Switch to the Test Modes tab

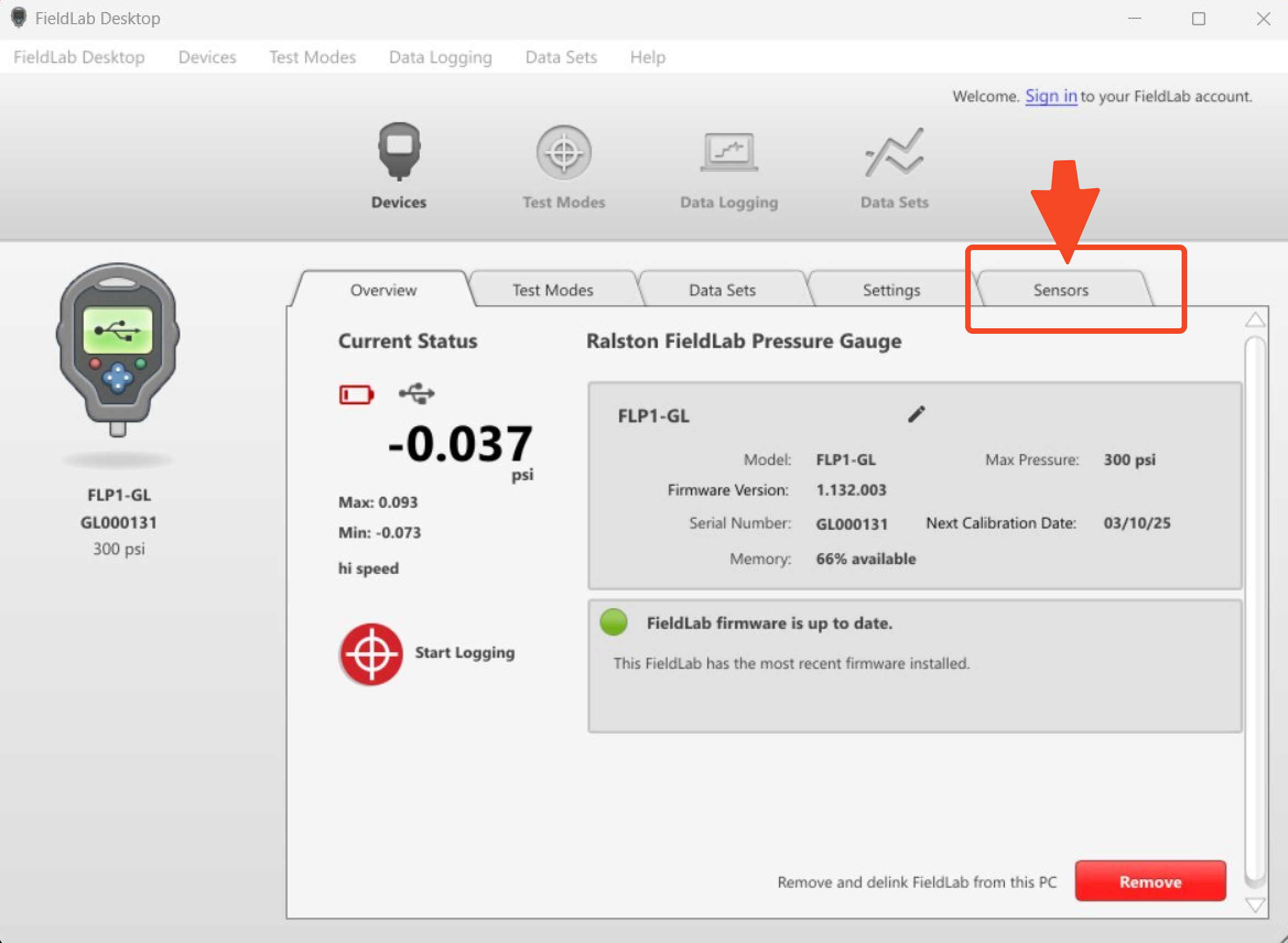(x=553, y=290)
